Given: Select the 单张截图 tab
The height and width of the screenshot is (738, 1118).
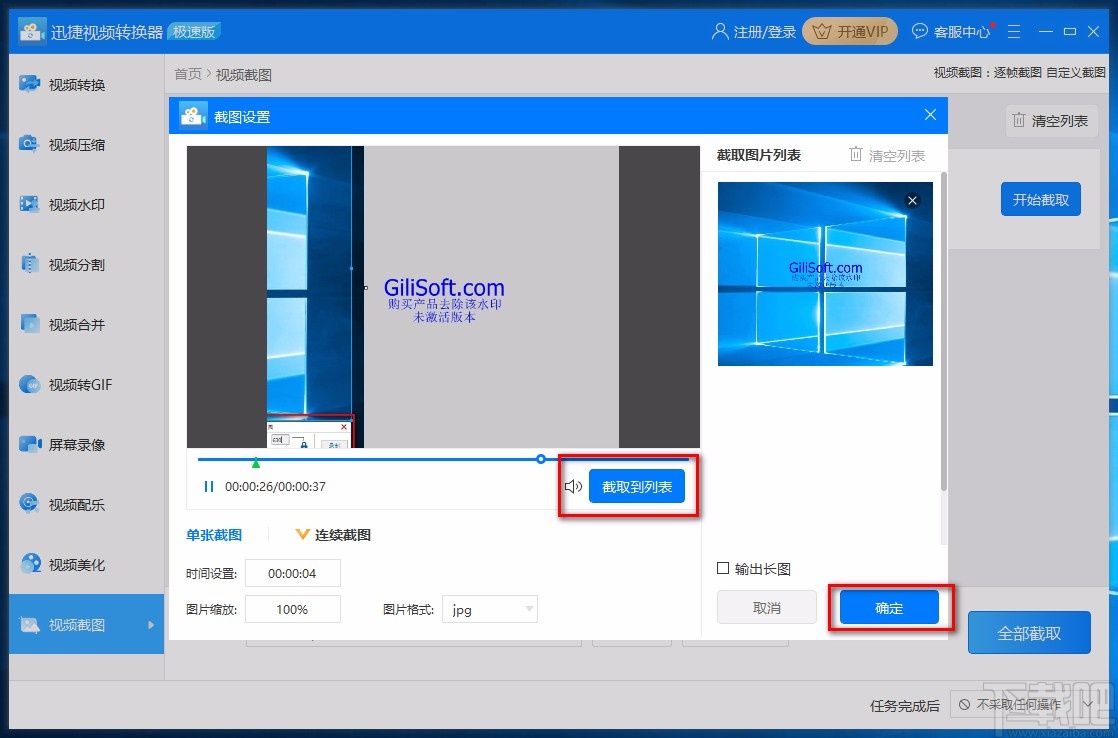Looking at the screenshot, I should (x=213, y=534).
